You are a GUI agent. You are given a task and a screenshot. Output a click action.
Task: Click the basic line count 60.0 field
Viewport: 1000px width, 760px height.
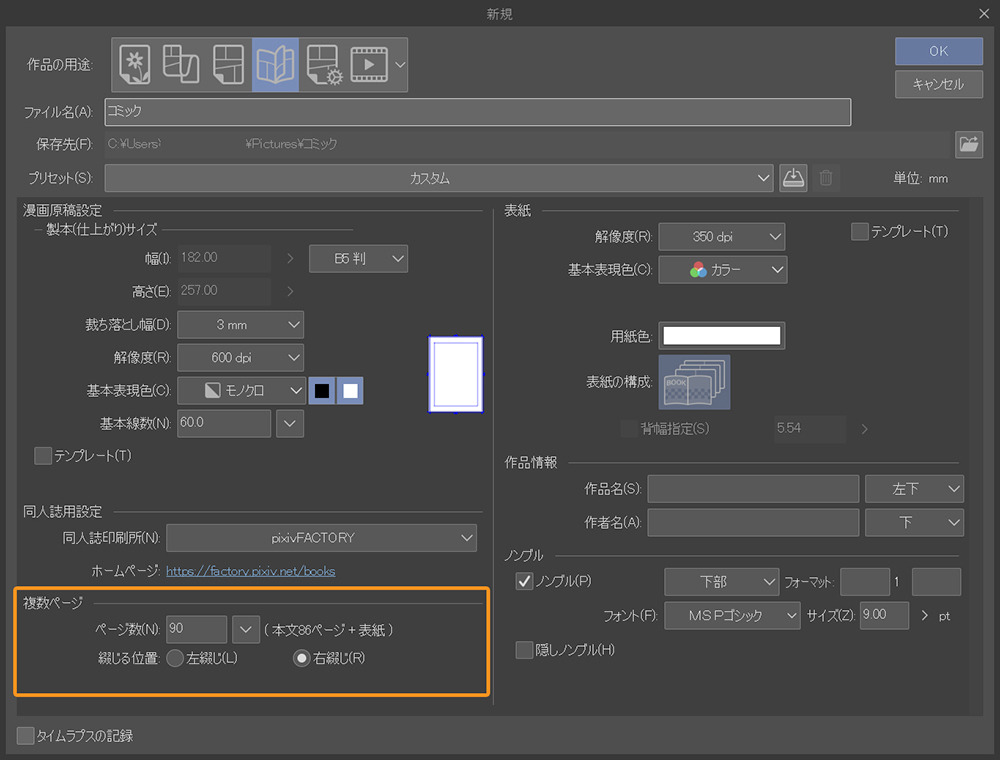coord(224,423)
